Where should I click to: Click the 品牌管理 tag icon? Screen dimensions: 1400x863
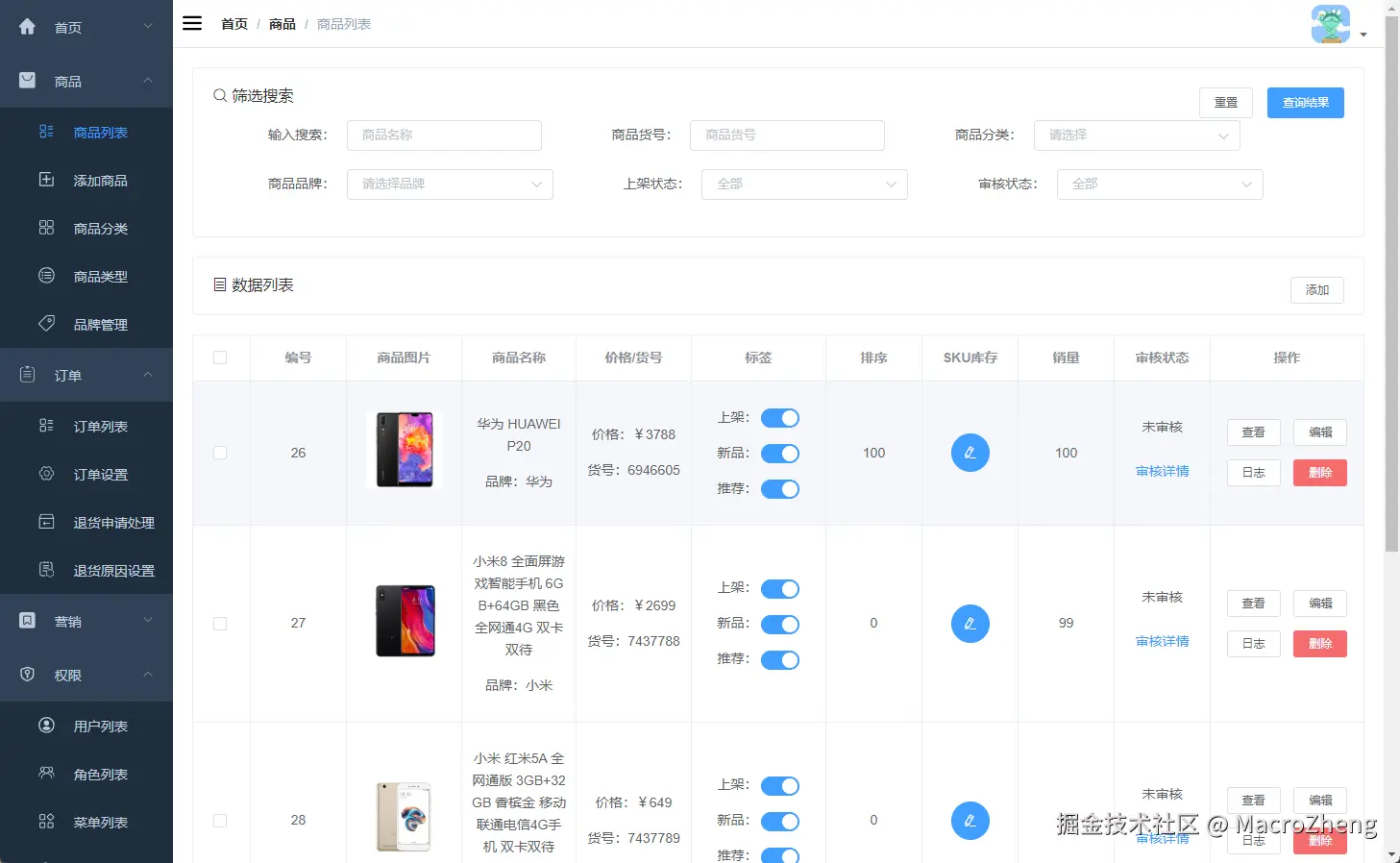coord(46,324)
